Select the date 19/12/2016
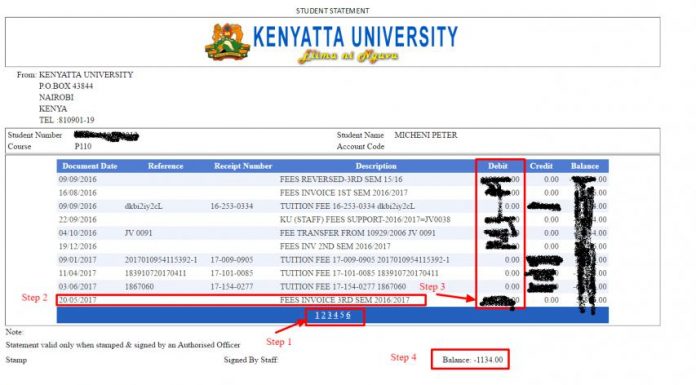This screenshot has width=696, height=385. point(78,246)
